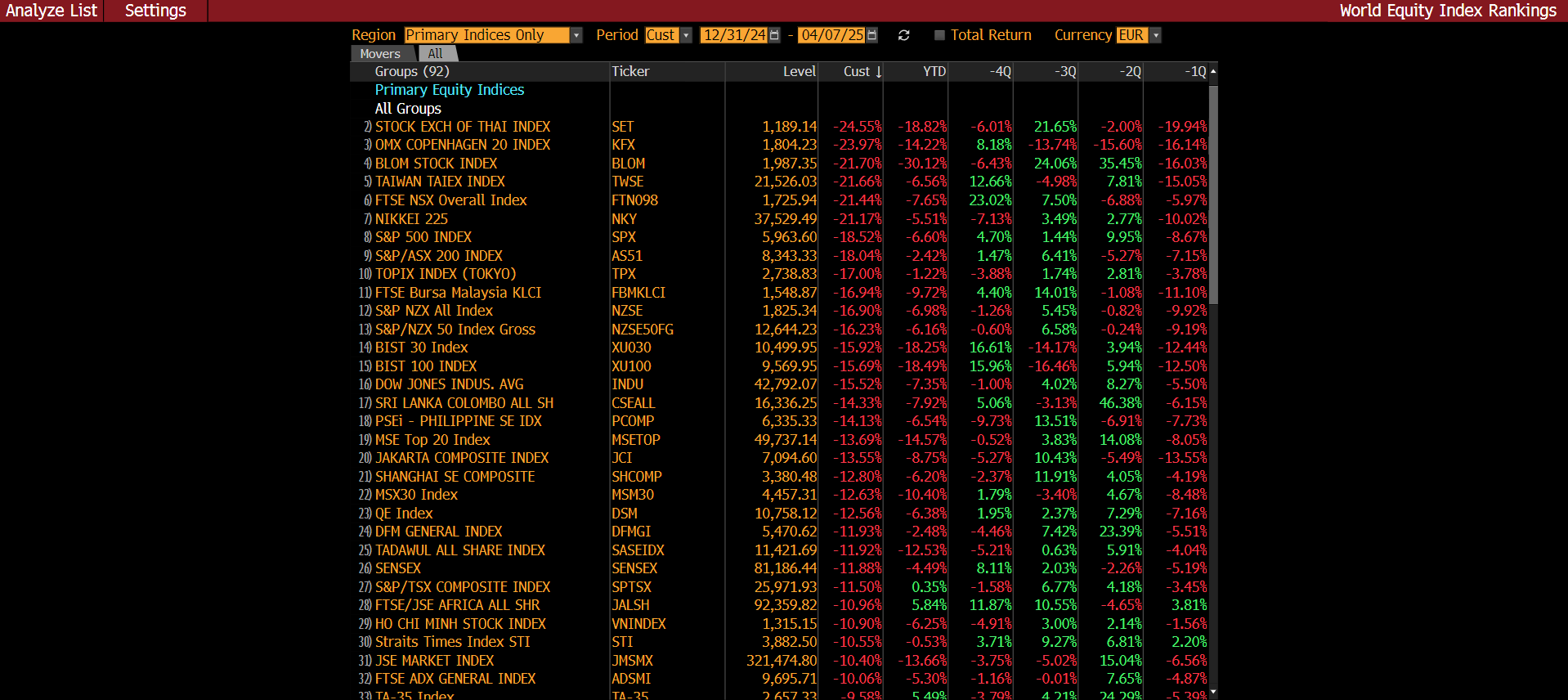
Task: Edit the end date field 04/07/25
Action: (831, 35)
